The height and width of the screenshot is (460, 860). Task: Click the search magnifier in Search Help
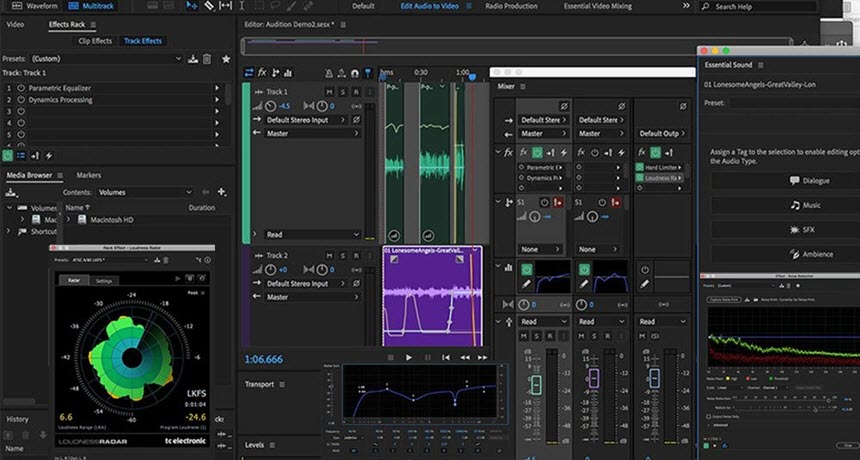(706, 7)
